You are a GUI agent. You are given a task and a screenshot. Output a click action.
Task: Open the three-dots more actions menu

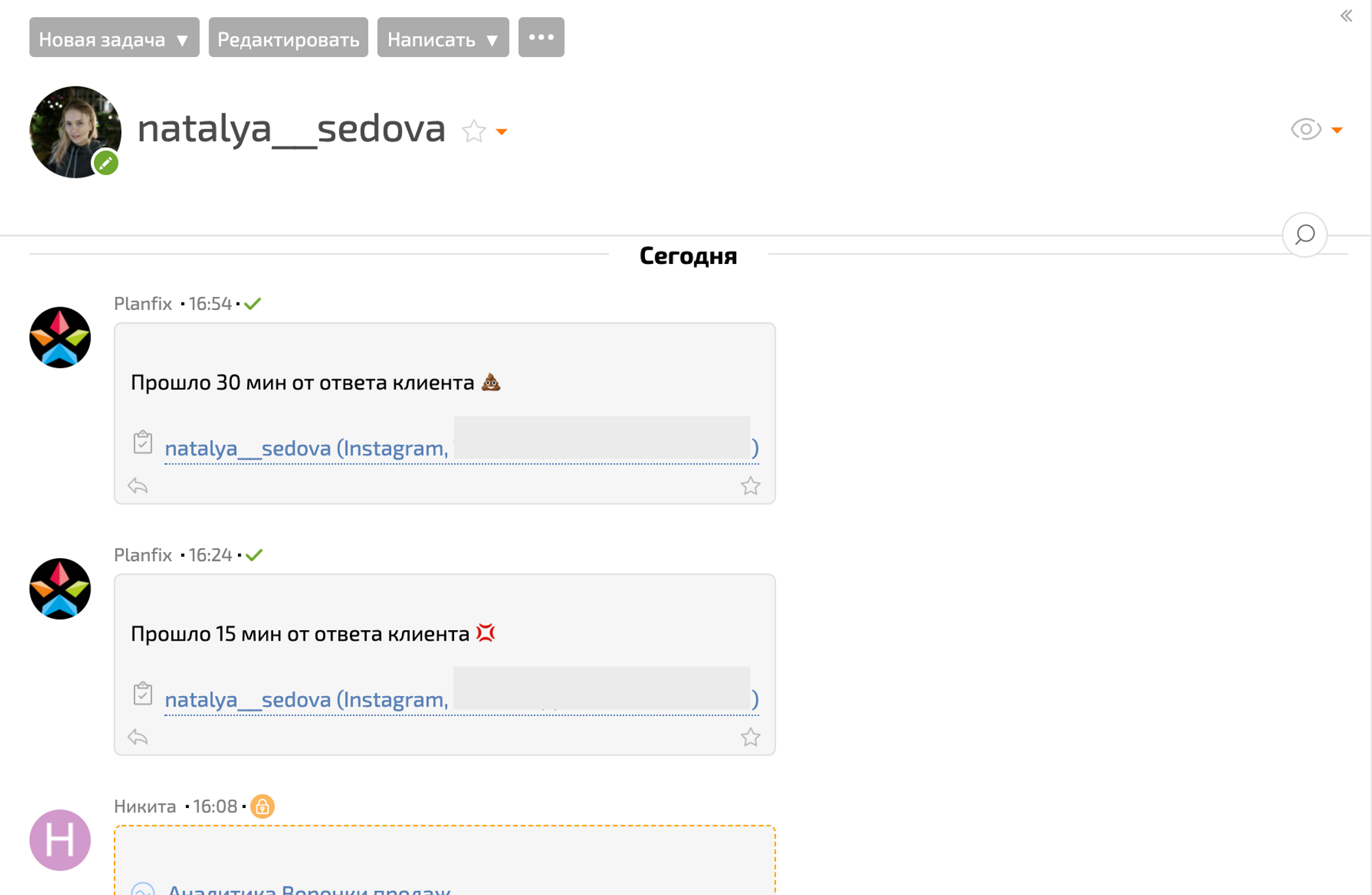541,38
